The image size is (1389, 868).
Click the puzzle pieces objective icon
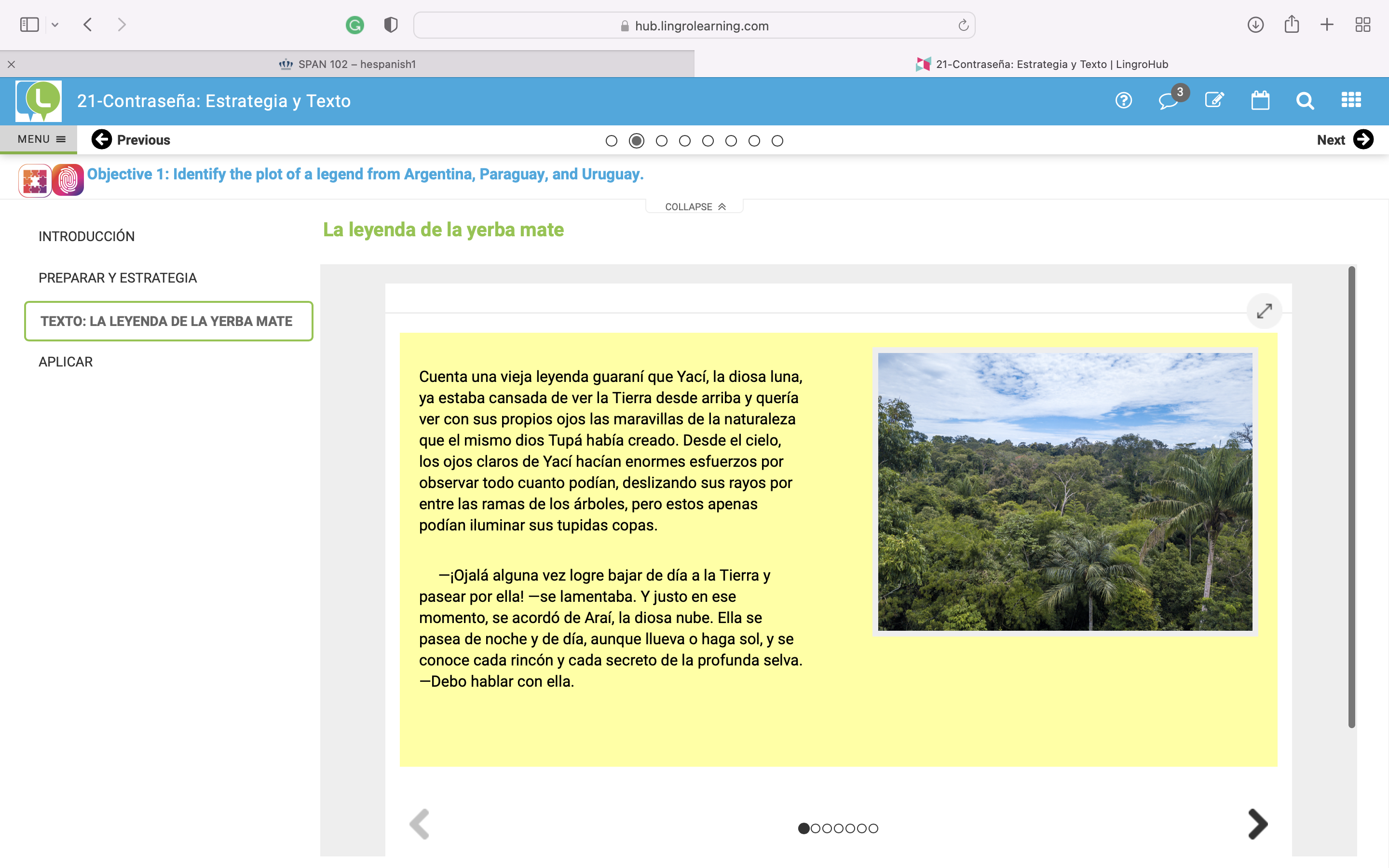pos(35,180)
